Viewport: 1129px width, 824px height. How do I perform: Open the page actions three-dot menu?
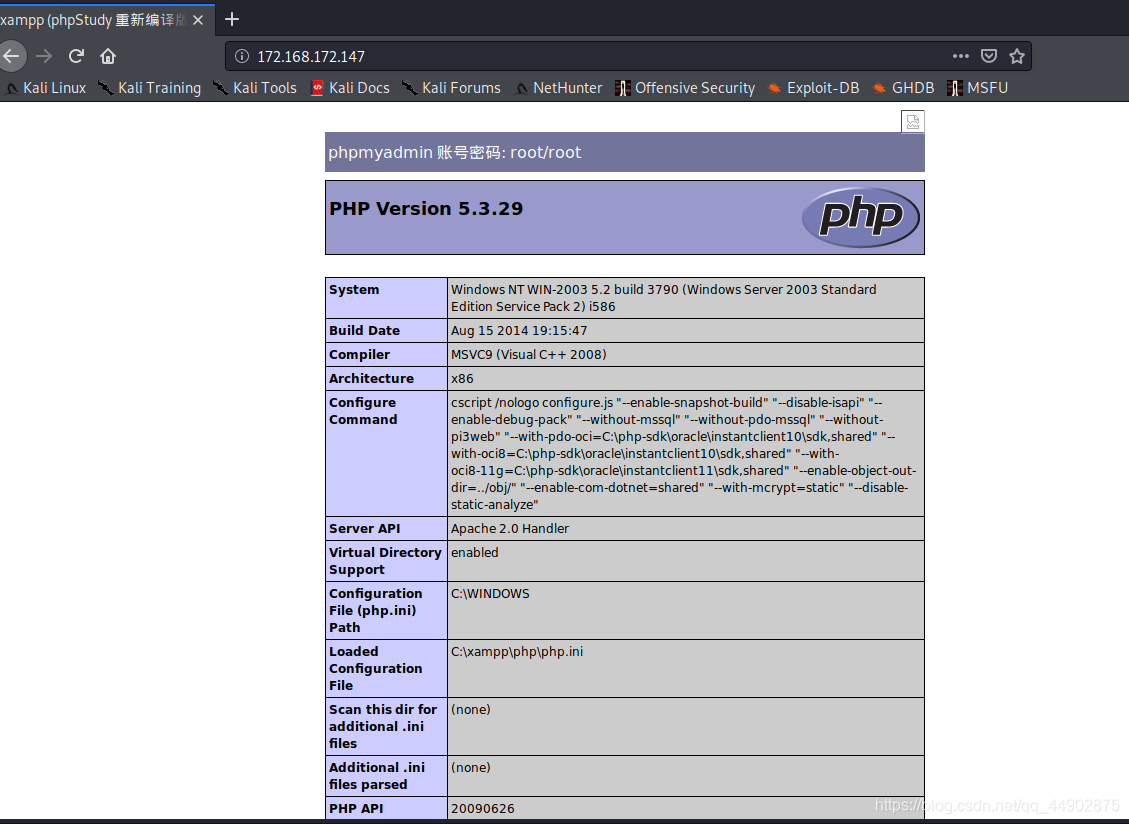pyautogui.click(x=961, y=56)
